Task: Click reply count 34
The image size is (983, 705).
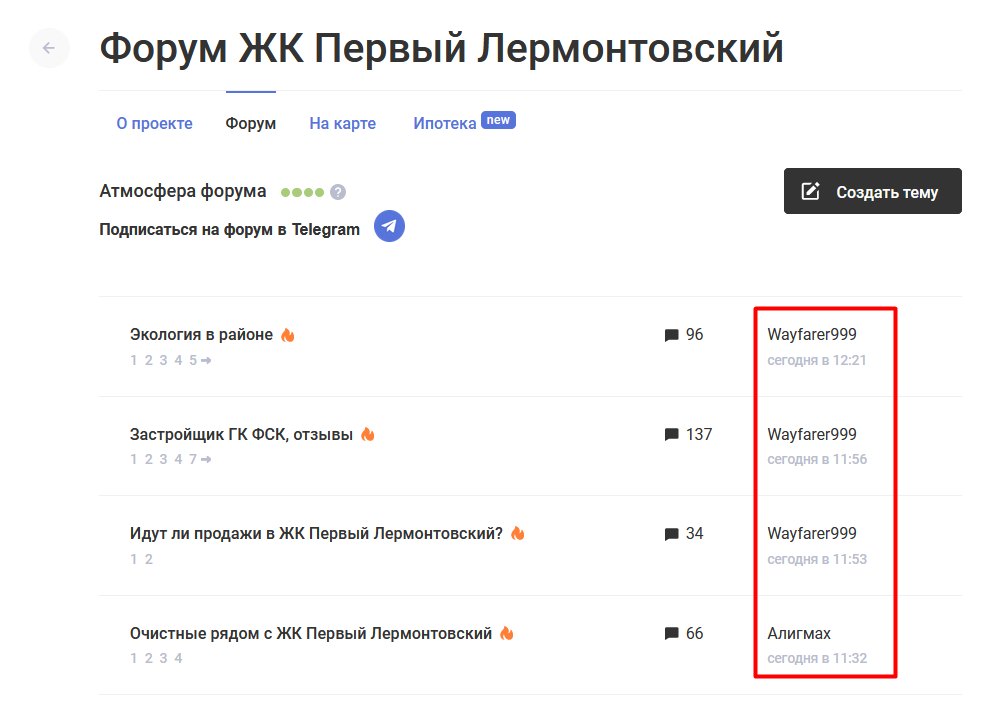Action: coord(695,533)
